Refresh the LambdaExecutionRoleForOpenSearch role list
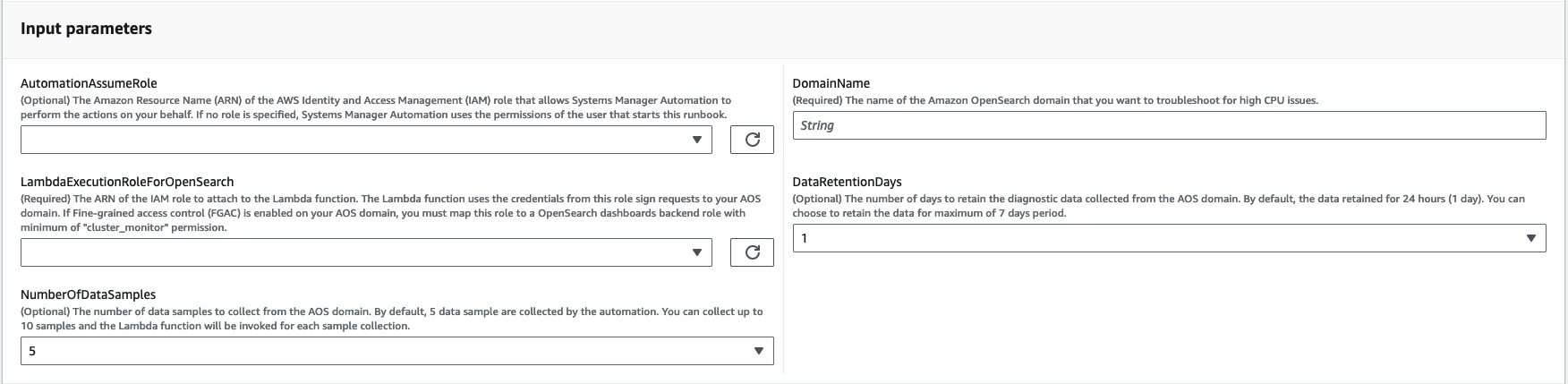Image resolution: width=1568 pixels, height=384 pixels. [x=752, y=252]
